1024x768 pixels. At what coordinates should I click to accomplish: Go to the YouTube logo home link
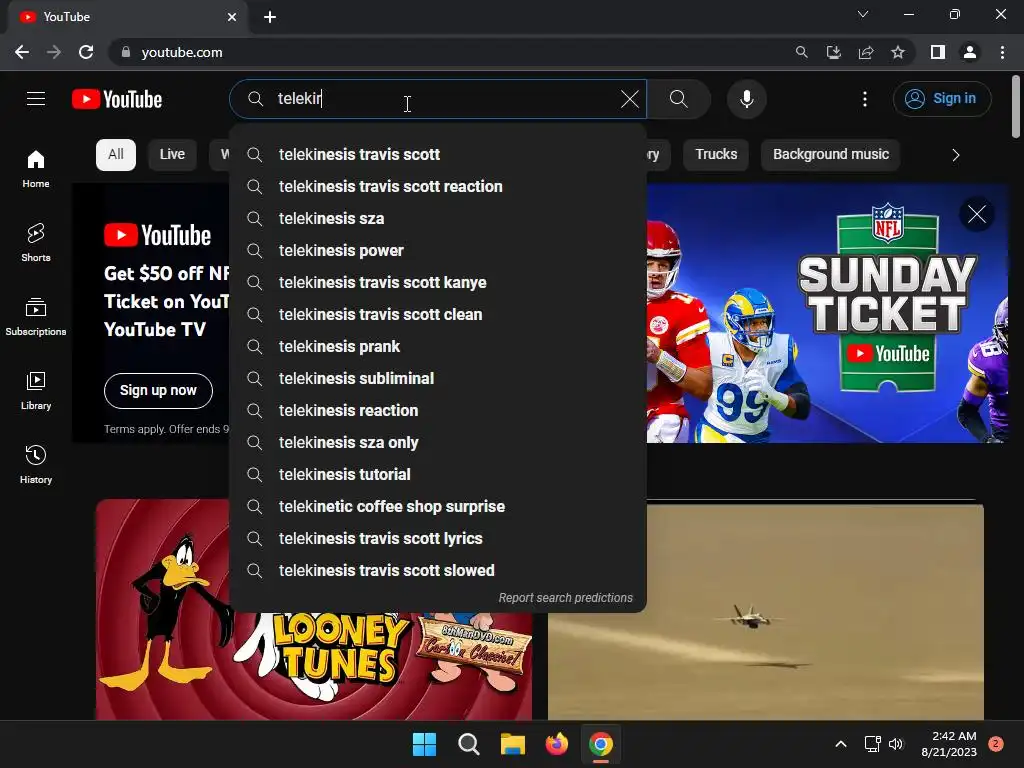[117, 99]
